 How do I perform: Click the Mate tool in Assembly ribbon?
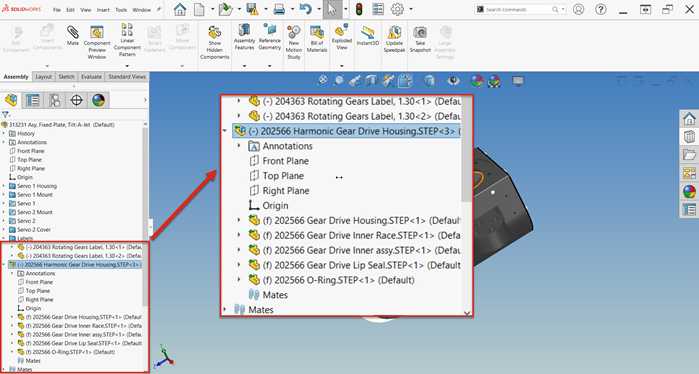click(x=73, y=36)
